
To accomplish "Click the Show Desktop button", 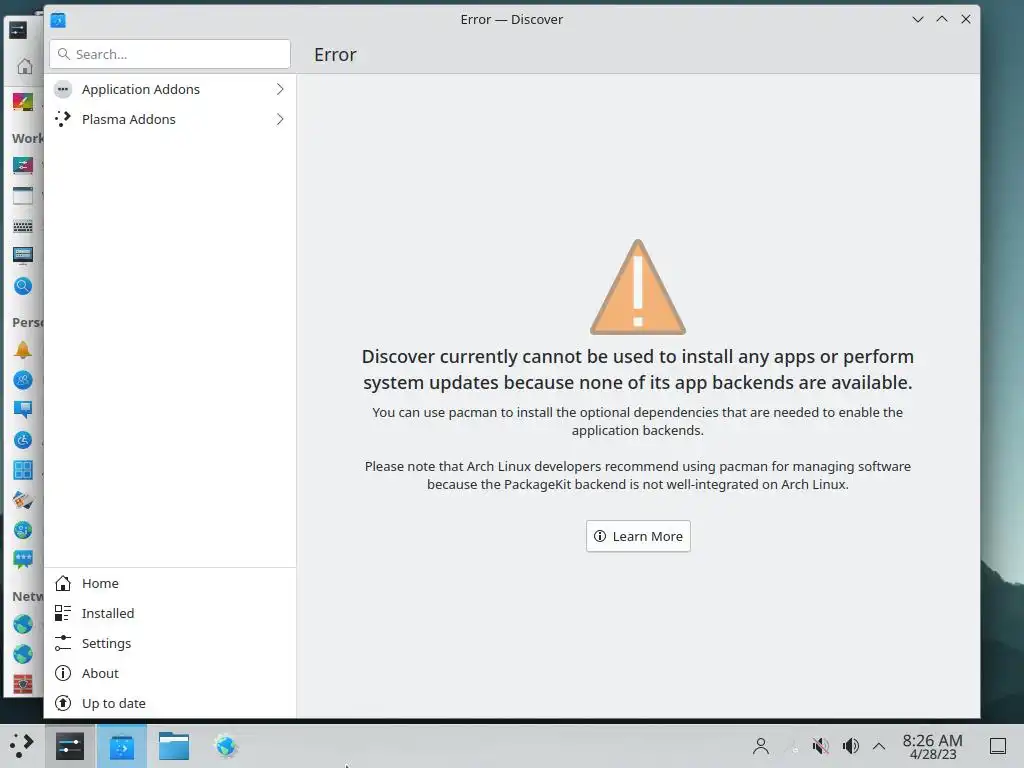I will [998, 746].
